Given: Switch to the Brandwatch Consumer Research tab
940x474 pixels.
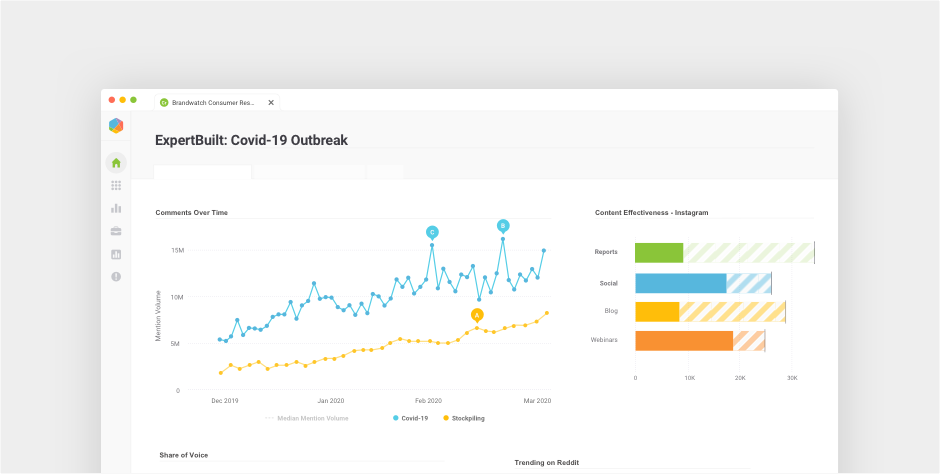Looking at the screenshot, I should click(212, 102).
